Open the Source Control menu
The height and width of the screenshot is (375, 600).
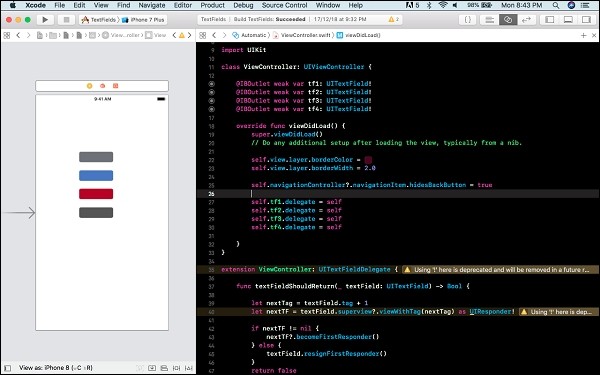click(x=284, y=5)
